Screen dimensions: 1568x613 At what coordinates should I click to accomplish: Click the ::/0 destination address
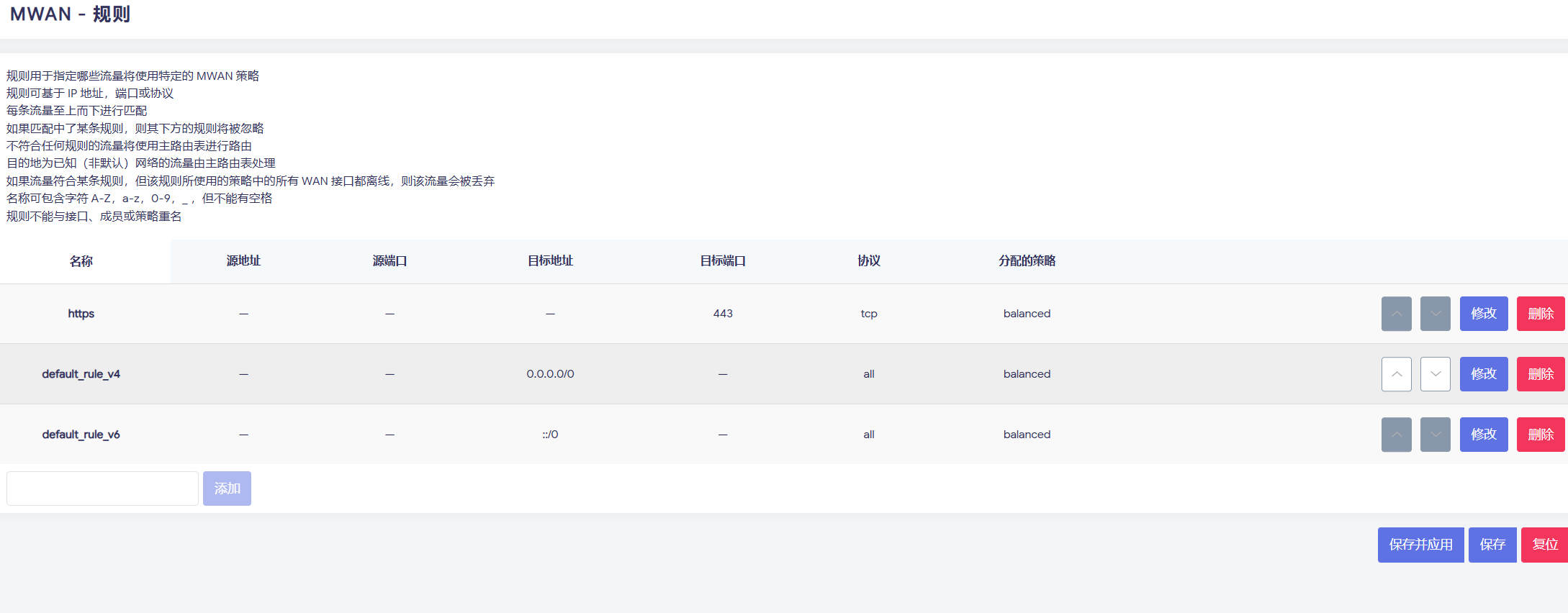[x=550, y=435]
